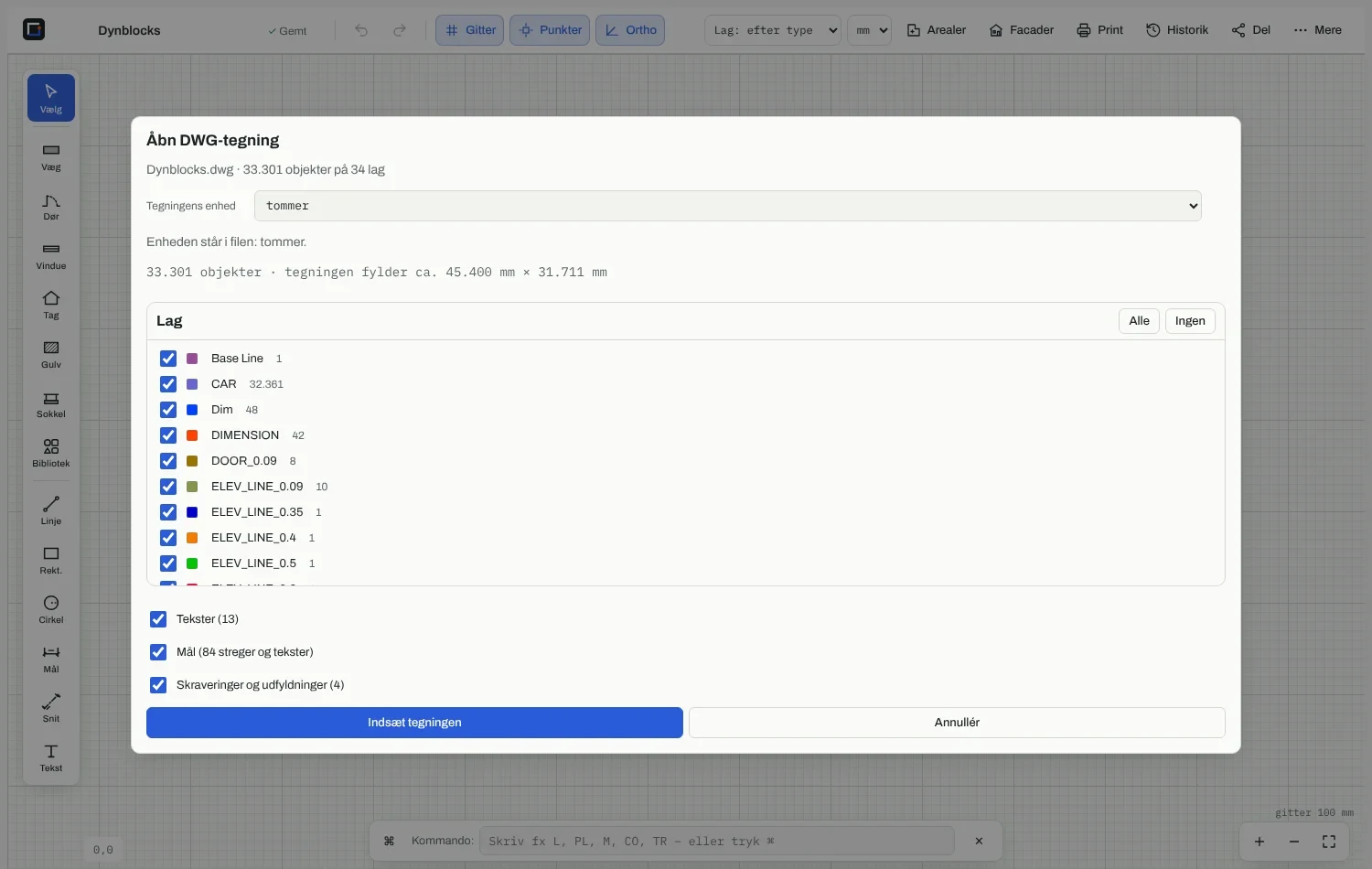
Task: Choose the Tekst text tool
Action: pos(51,757)
